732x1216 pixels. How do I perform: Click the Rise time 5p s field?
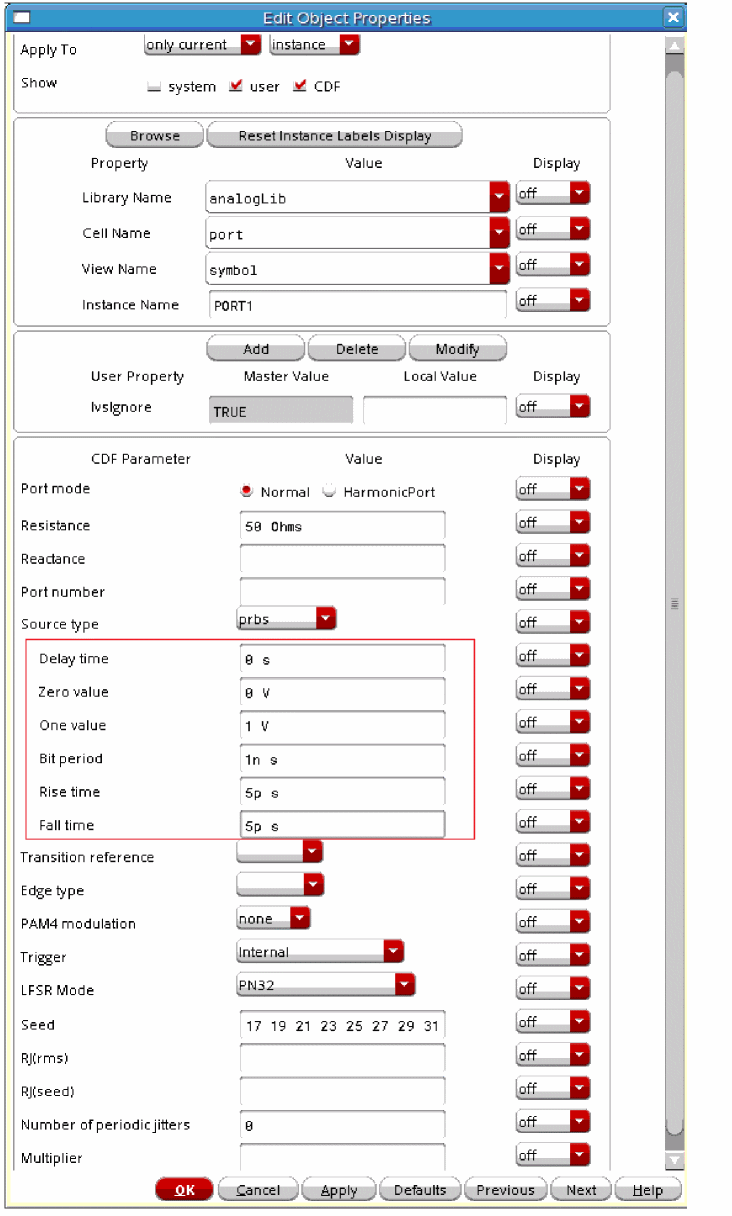point(342,792)
